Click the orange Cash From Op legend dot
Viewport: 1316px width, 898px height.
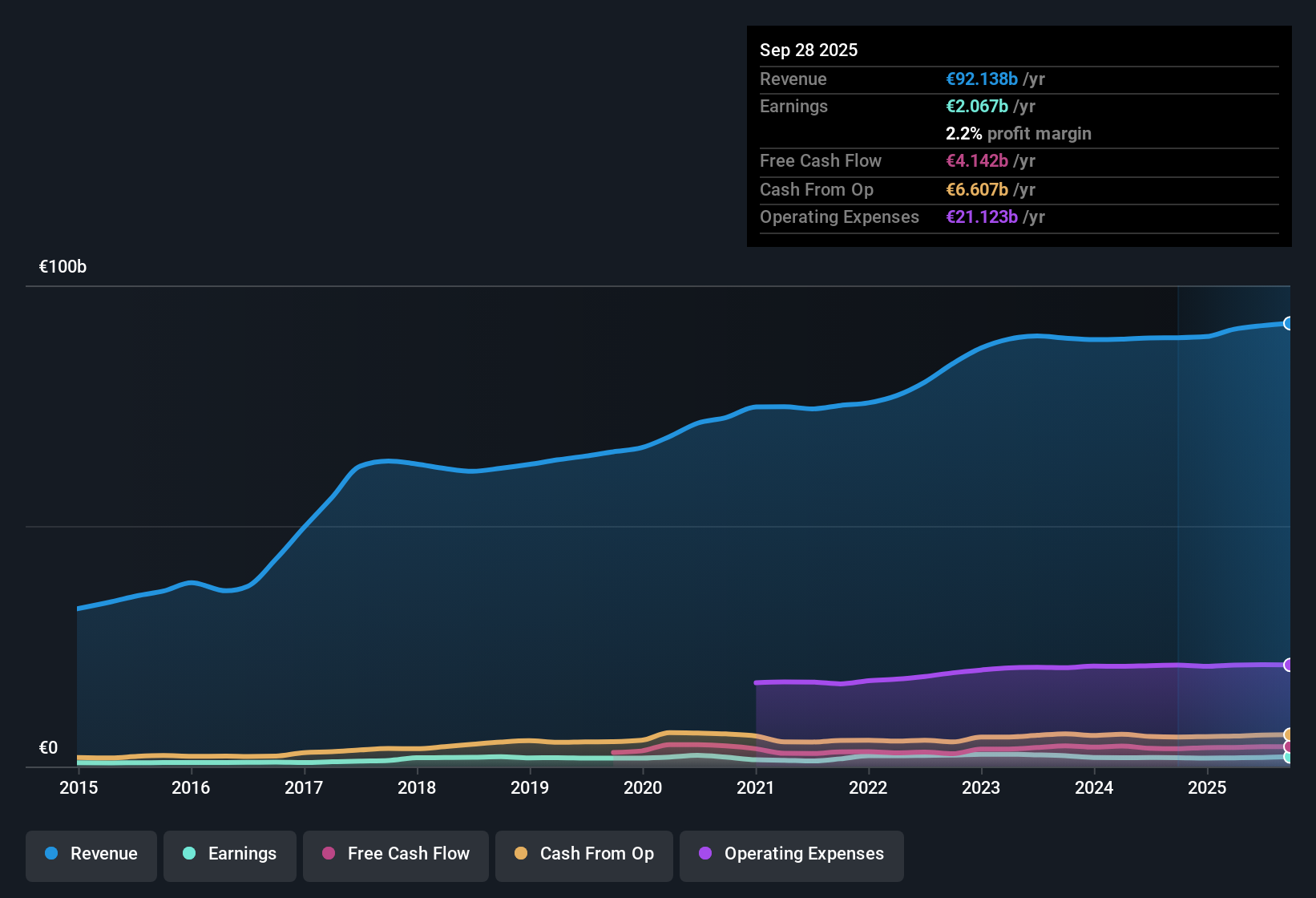click(x=522, y=854)
